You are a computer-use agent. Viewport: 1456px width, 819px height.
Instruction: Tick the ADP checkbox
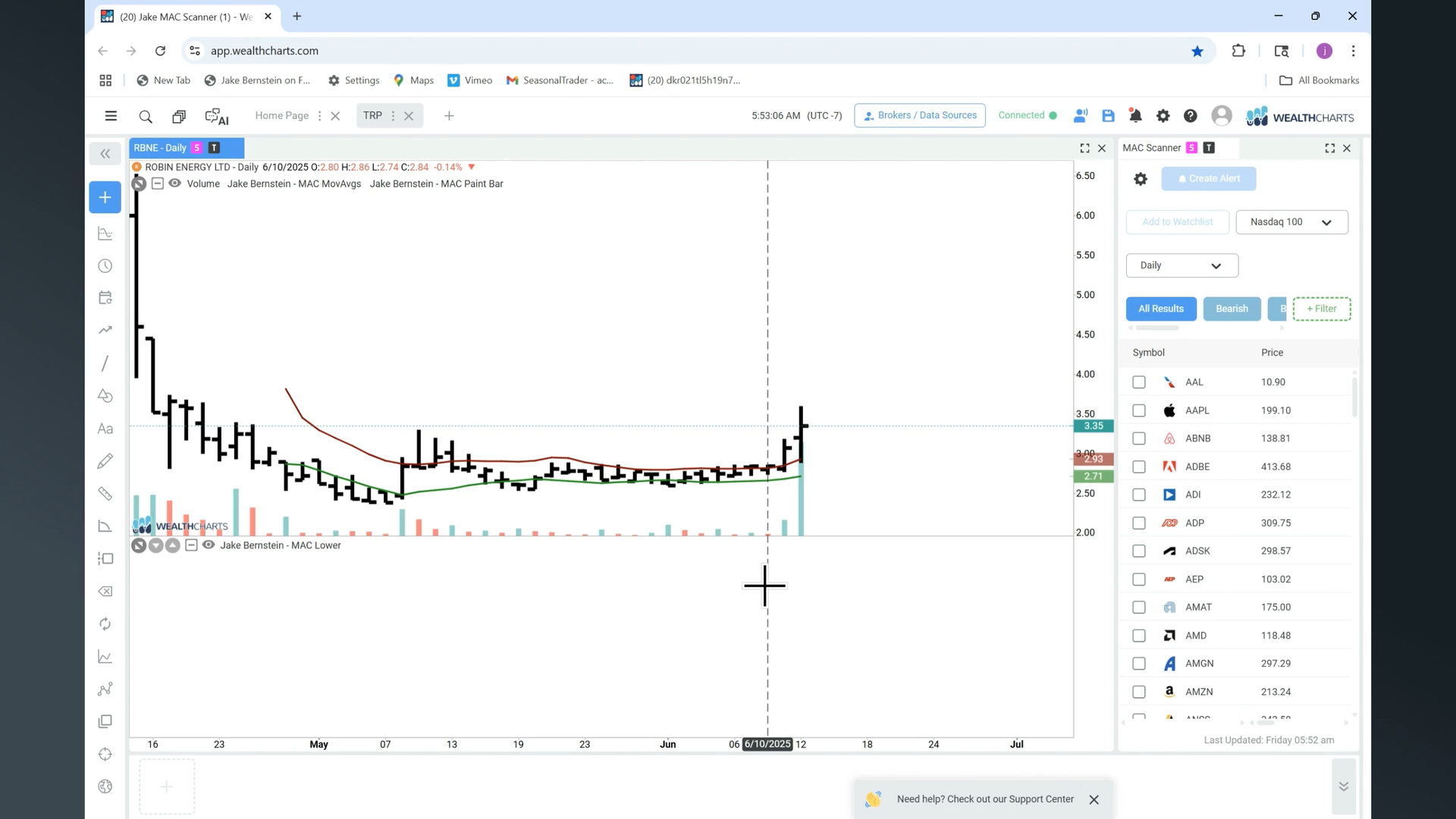click(1139, 523)
